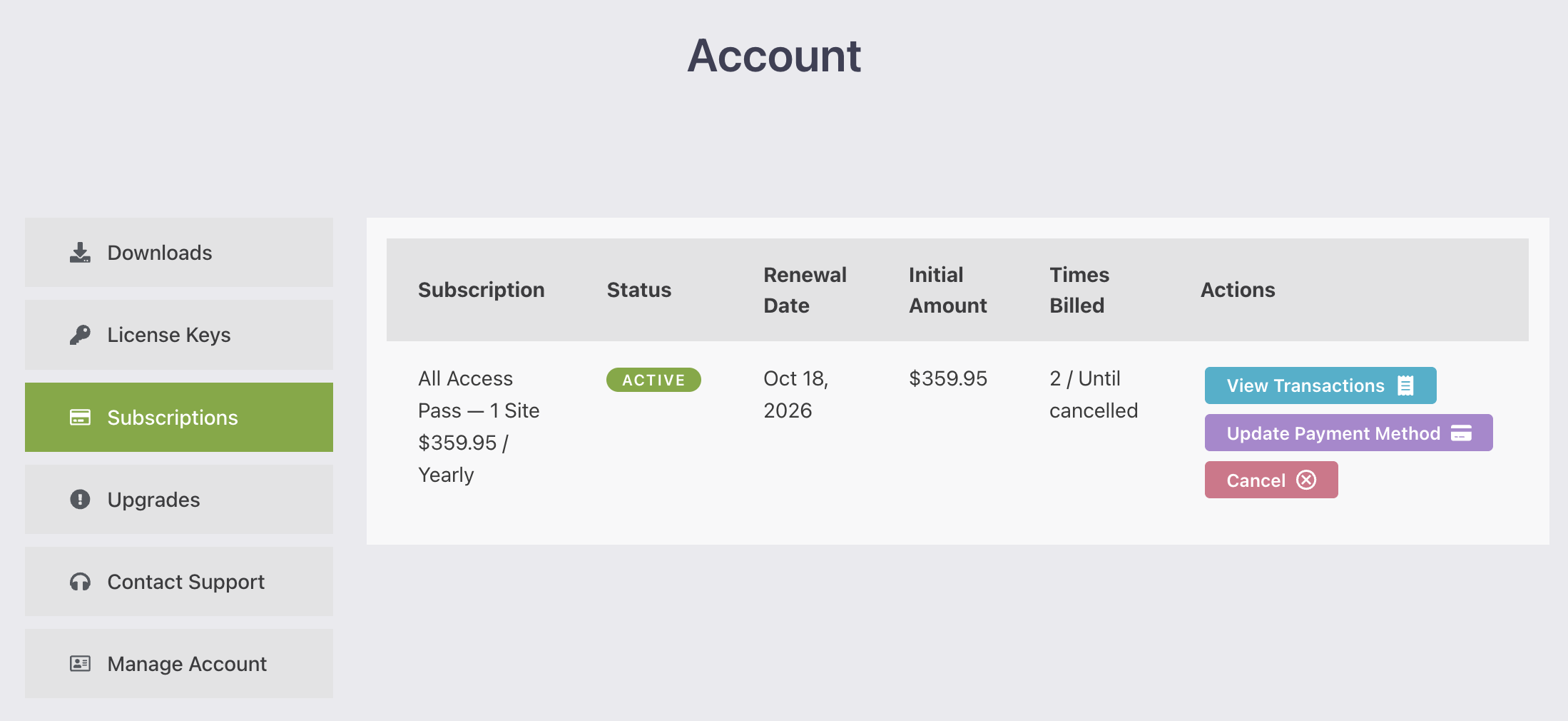Cancel the All Access Pass subscription
The image size is (1568, 721).
coord(1257,480)
